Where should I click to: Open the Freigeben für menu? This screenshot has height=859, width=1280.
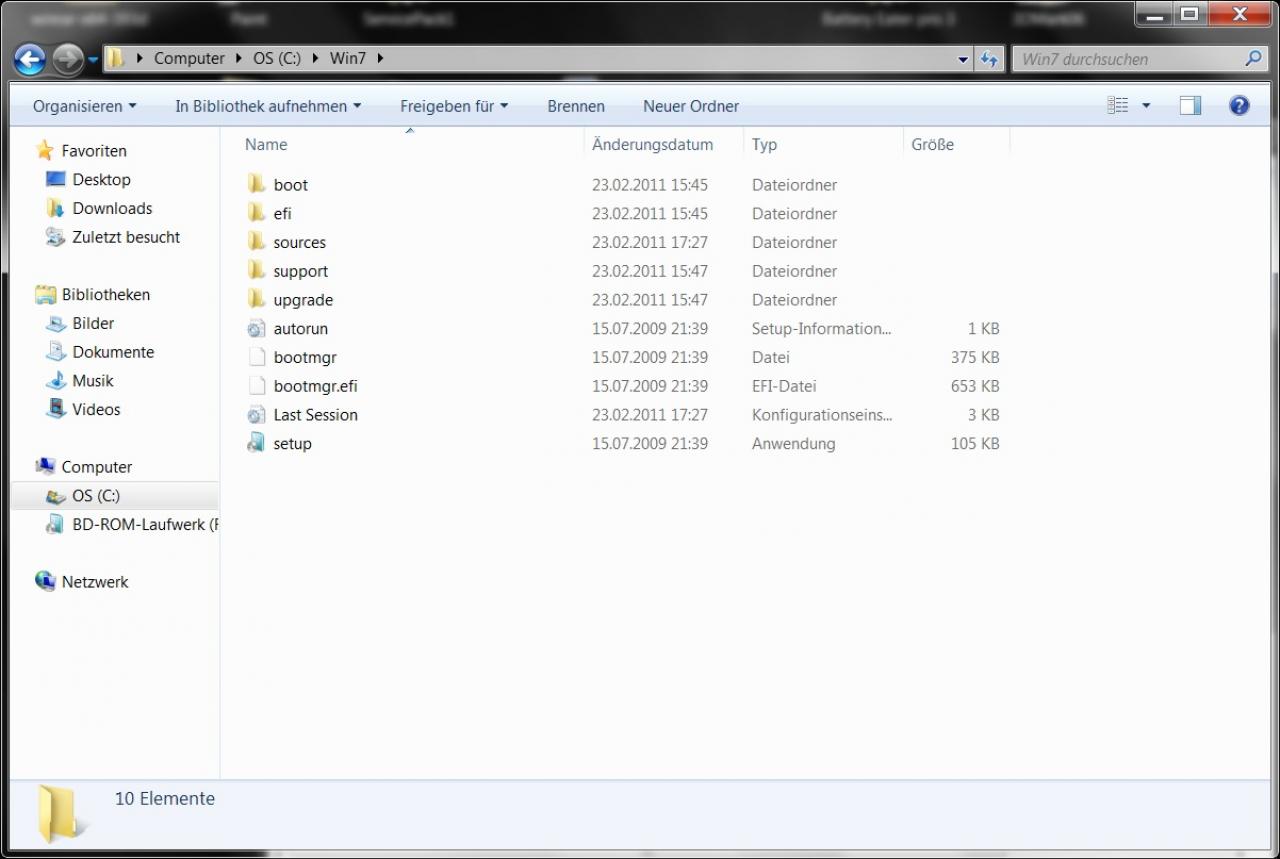454,106
